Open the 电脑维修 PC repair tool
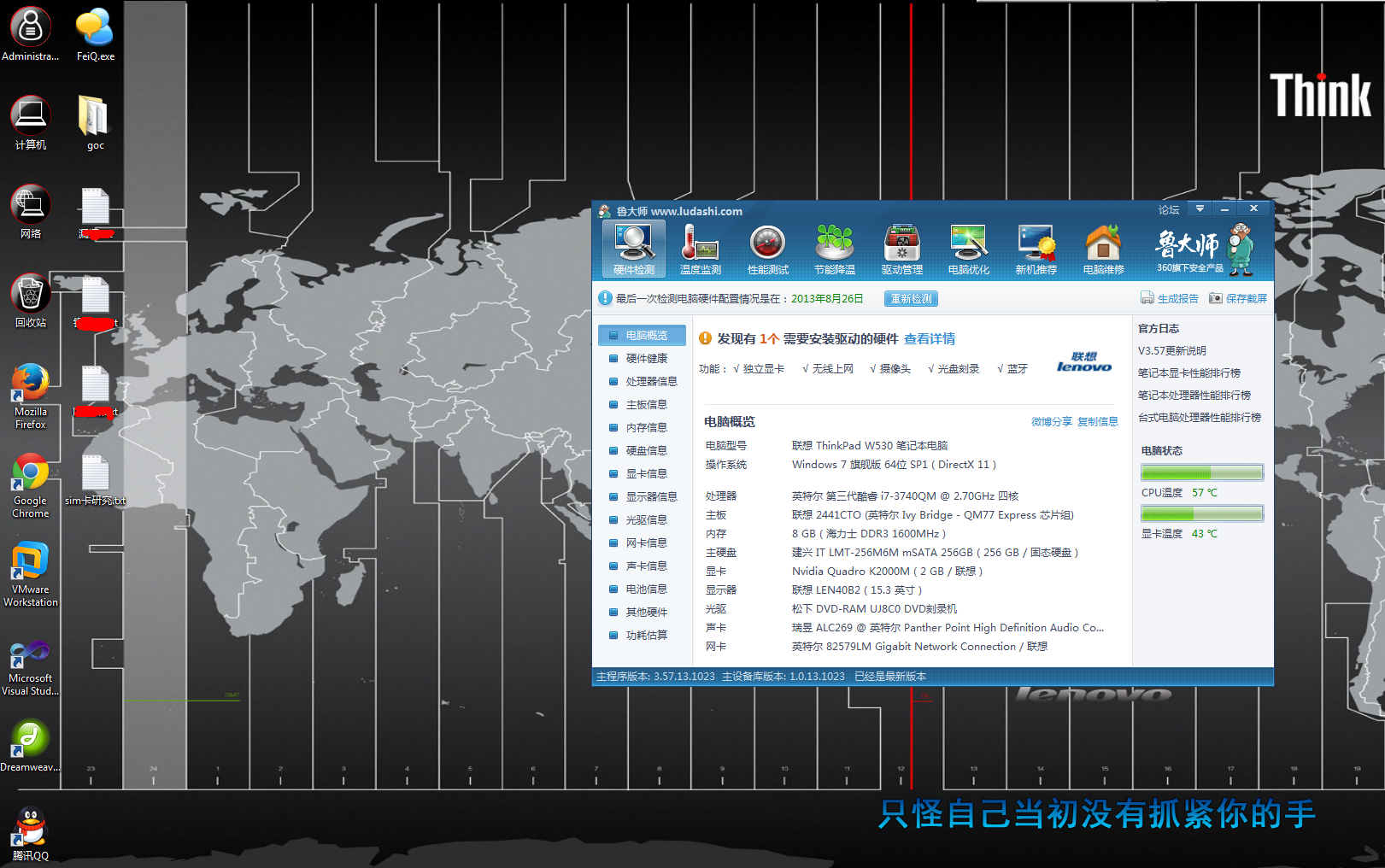This screenshot has width=1385, height=868. coord(1103,249)
